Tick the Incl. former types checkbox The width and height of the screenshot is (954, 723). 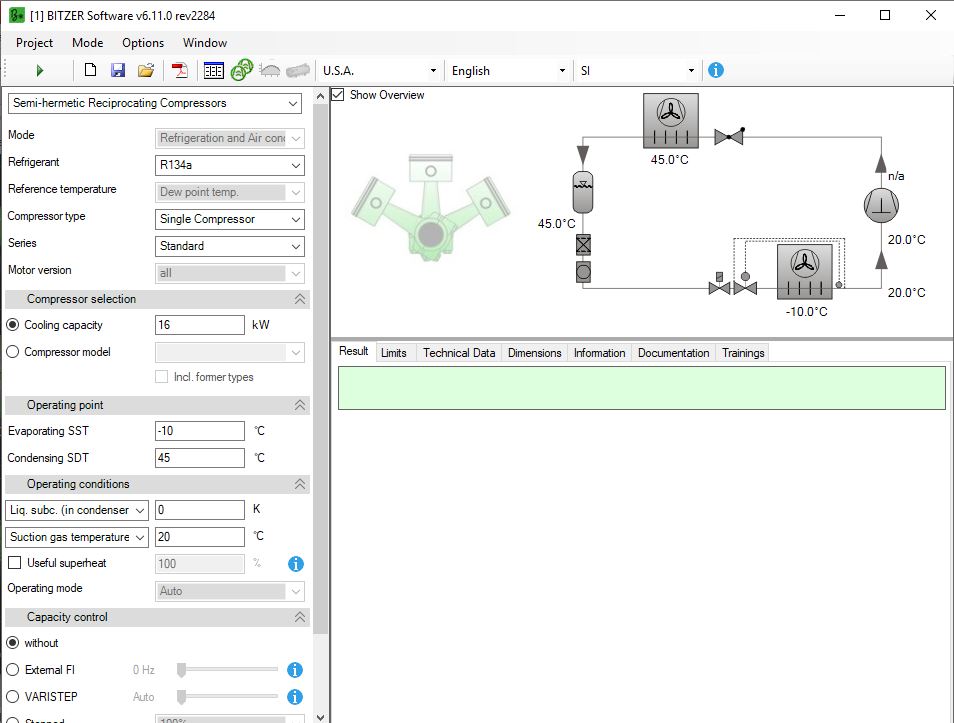162,377
